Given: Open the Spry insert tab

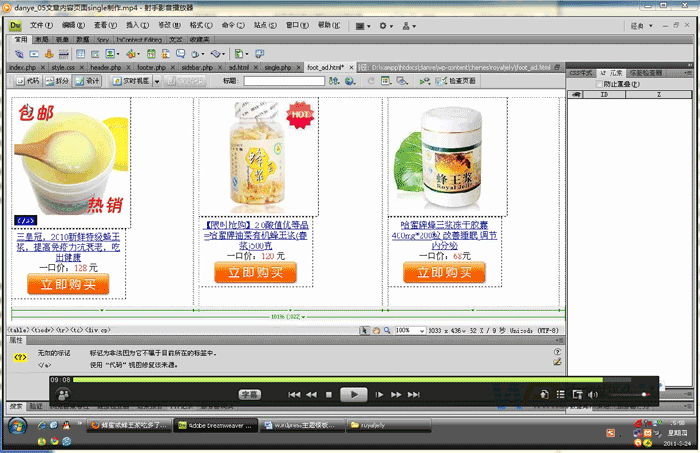Looking at the screenshot, I should 103,40.
